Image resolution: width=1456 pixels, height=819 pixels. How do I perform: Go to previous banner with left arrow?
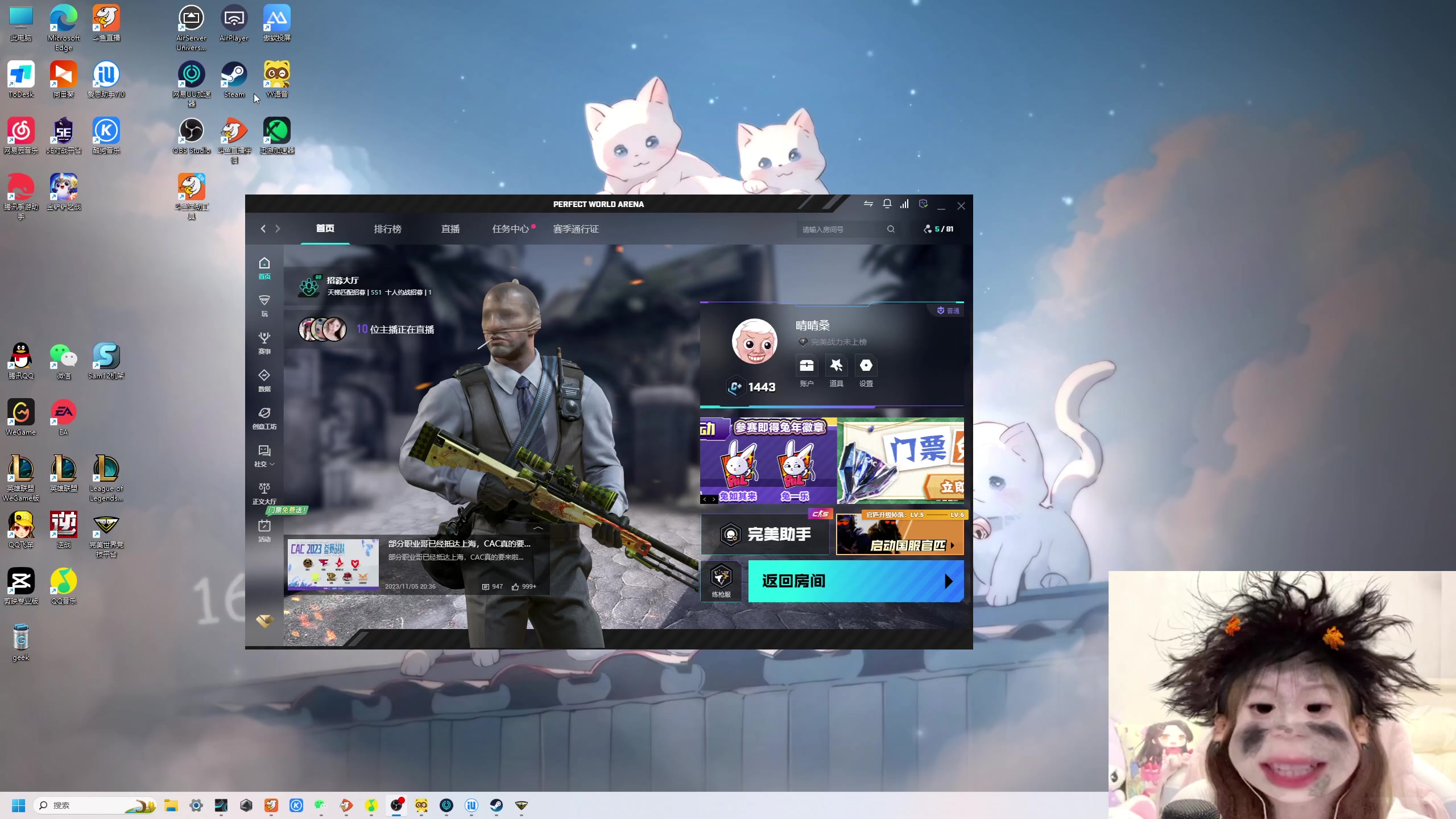click(705, 499)
